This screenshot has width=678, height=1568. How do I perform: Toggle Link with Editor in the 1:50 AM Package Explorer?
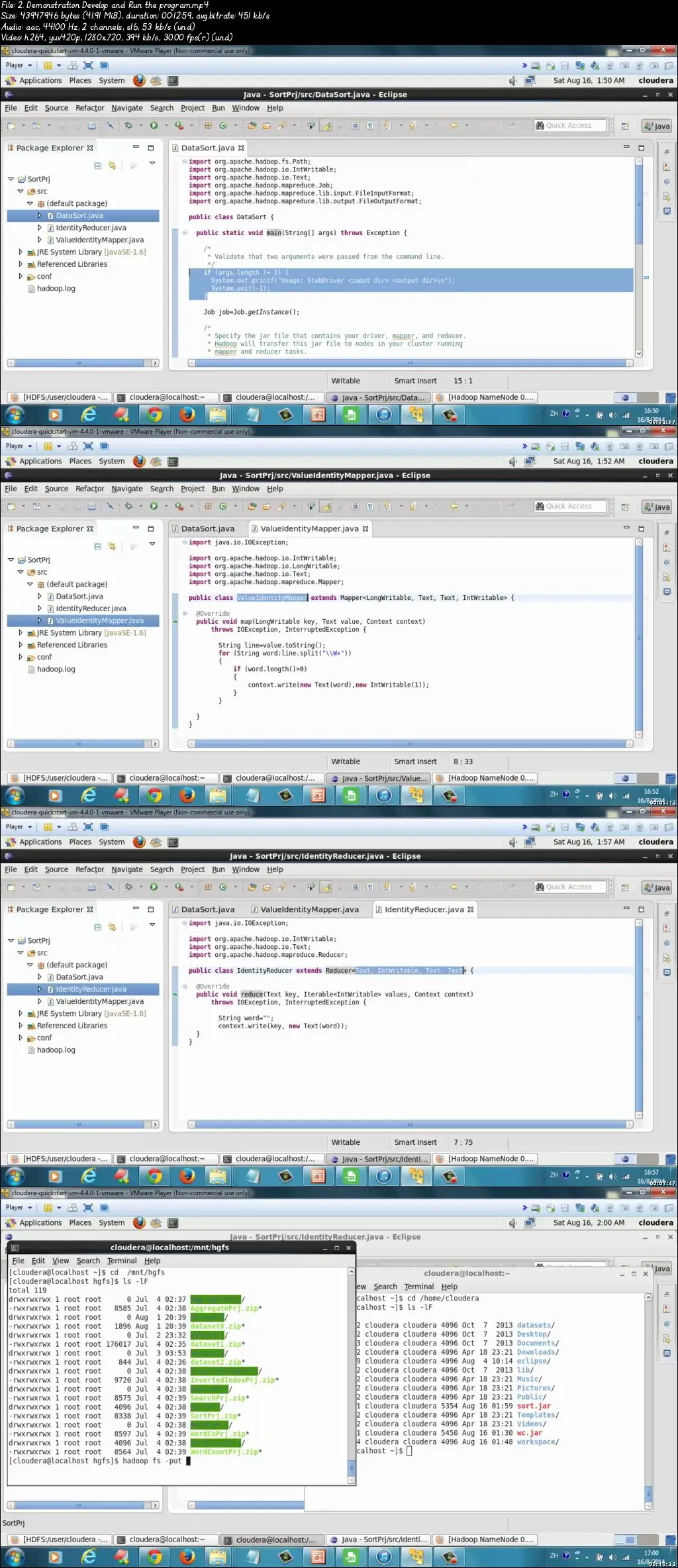[x=112, y=165]
